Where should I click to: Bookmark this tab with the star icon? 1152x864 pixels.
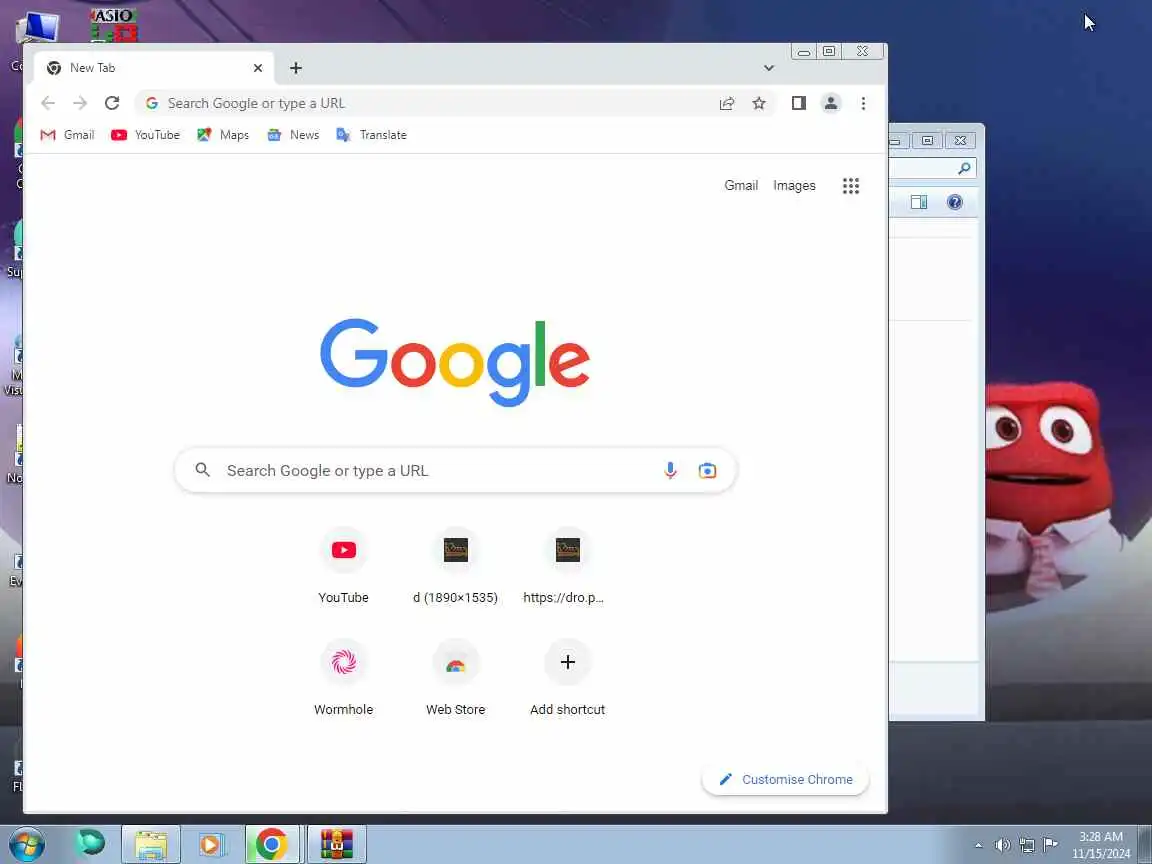759,104
